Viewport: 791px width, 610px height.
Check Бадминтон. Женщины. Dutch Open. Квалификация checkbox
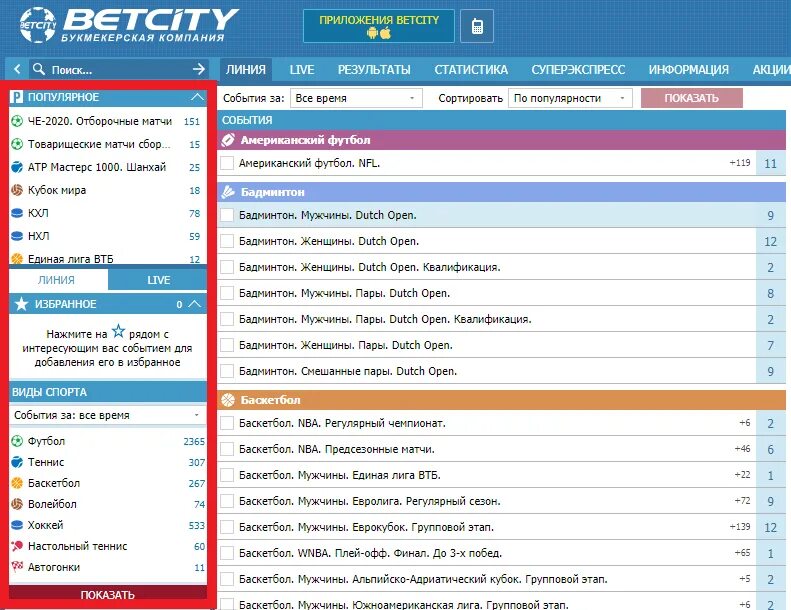(227, 267)
